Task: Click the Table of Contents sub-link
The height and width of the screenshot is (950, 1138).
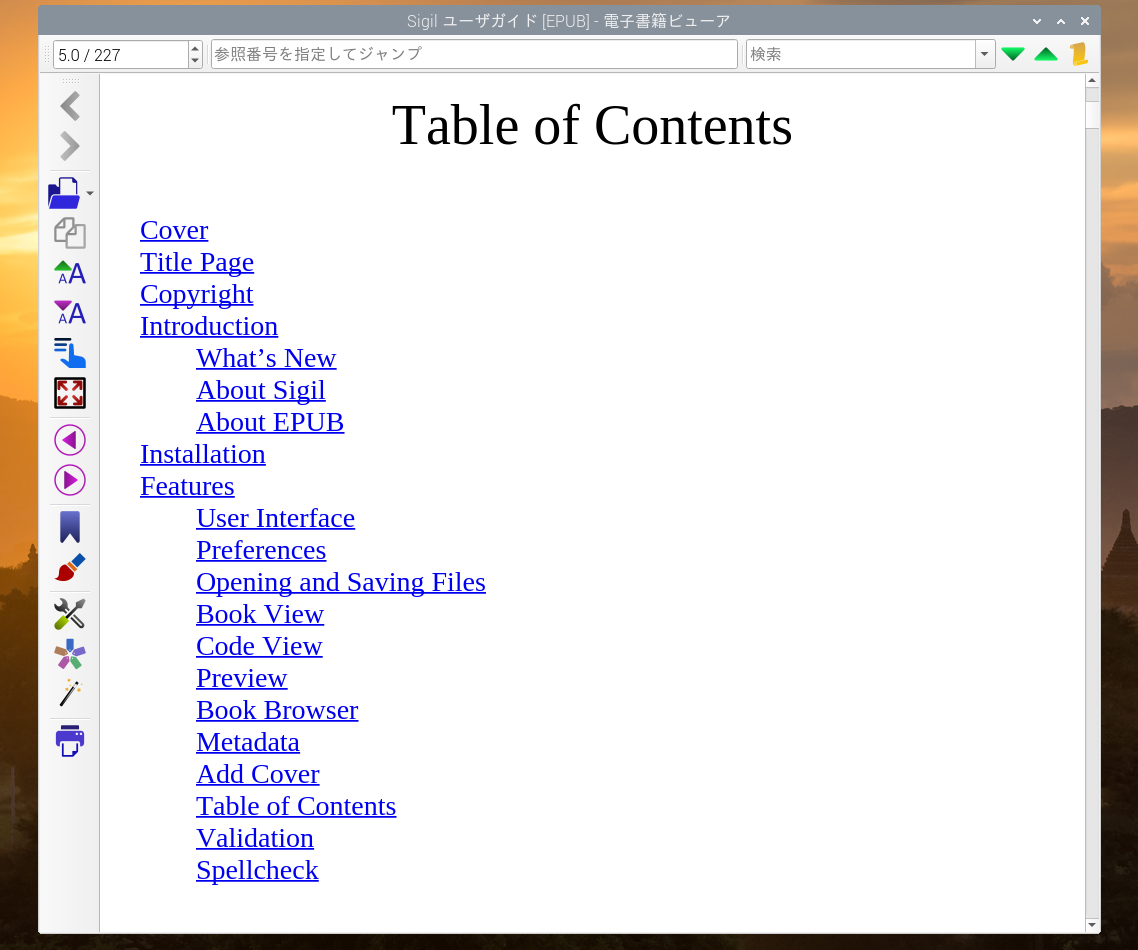Action: (296, 805)
